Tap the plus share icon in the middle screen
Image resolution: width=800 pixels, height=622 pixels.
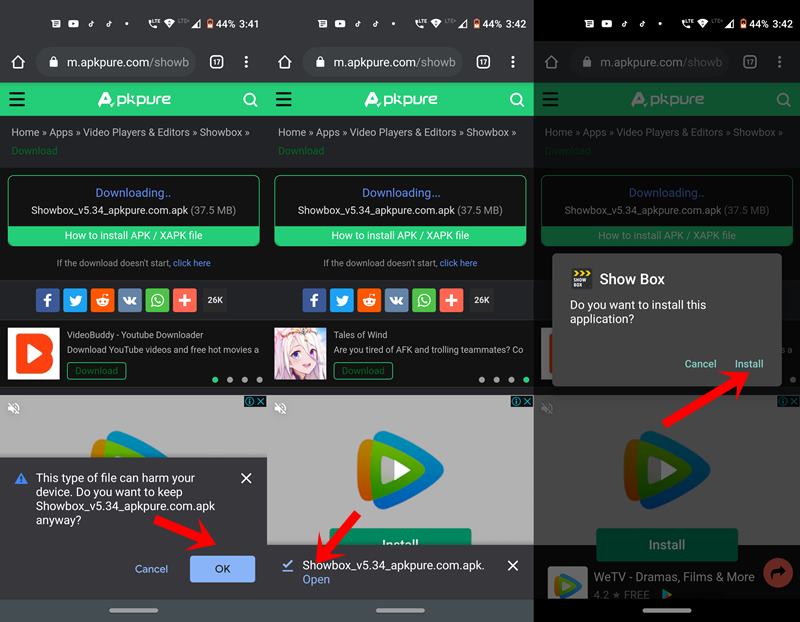tap(452, 300)
